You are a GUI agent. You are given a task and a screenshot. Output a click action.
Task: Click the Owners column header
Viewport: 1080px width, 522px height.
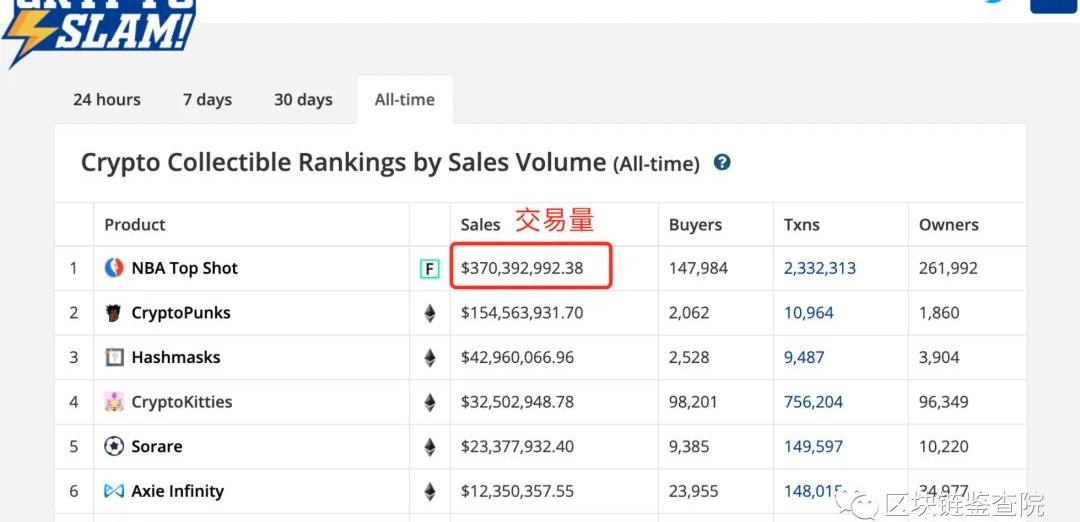948,225
